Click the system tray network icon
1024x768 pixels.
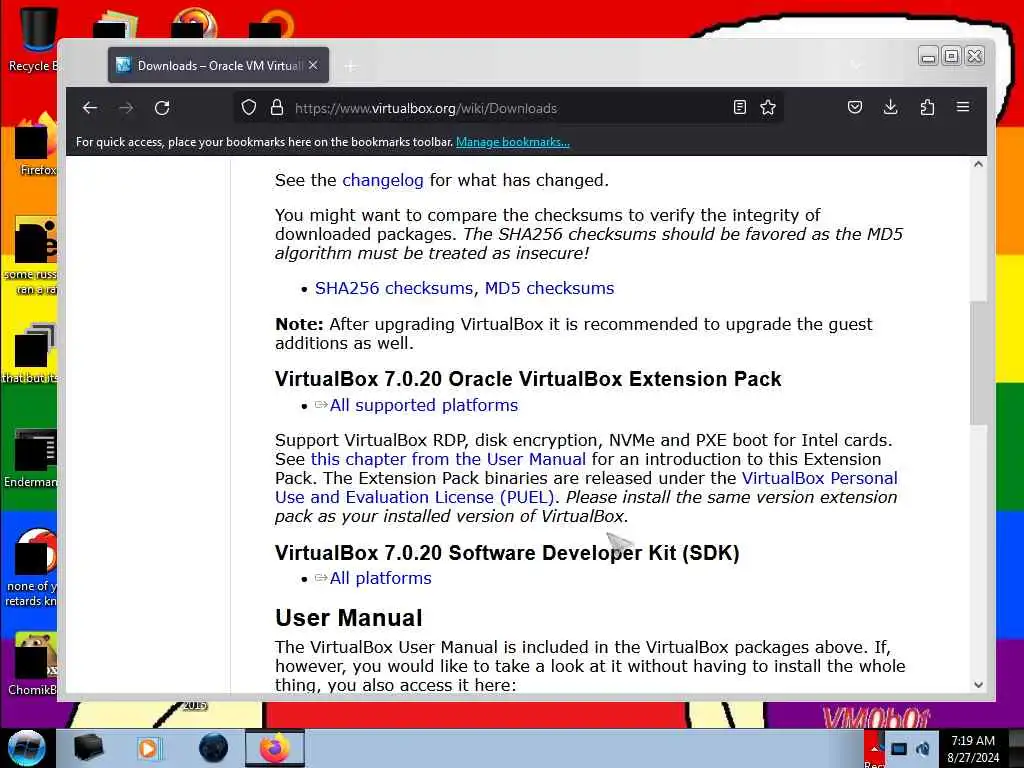[899, 748]
